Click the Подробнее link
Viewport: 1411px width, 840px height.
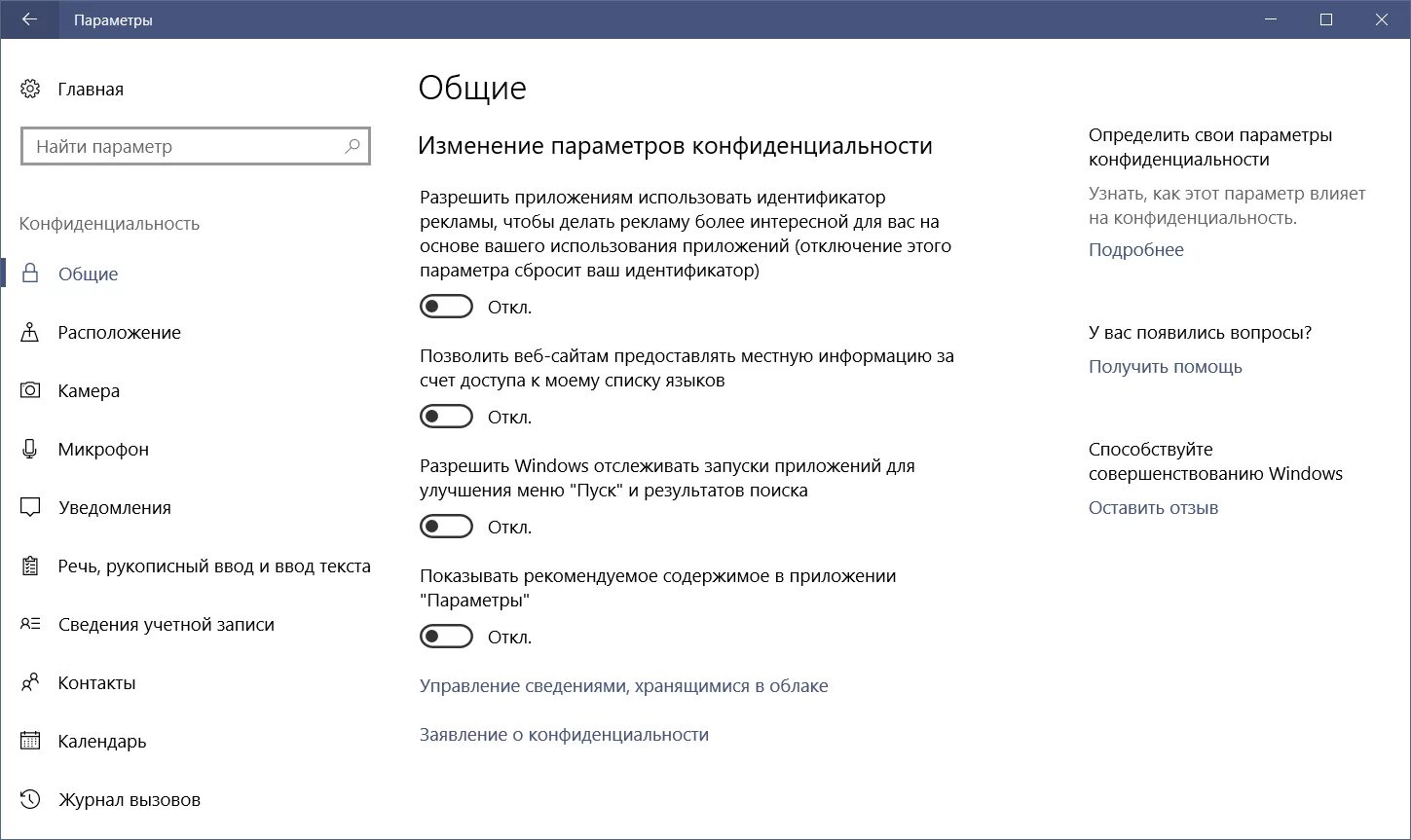[1135, 250]
